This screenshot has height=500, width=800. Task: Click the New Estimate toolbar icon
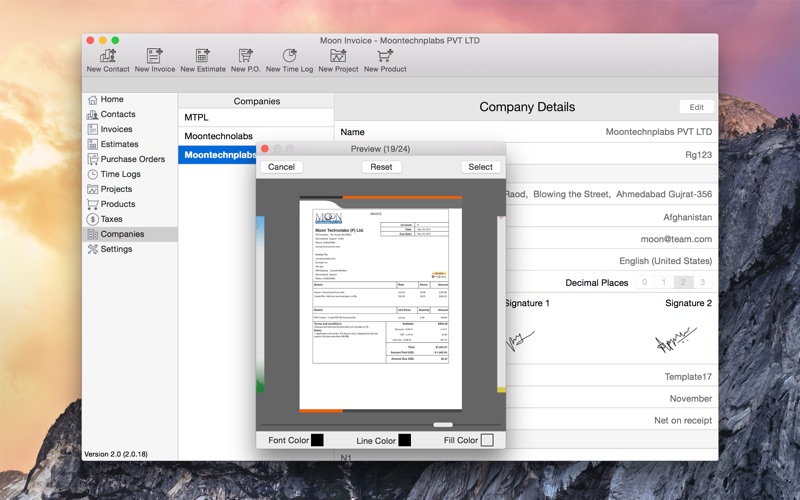tap(203, 55)
